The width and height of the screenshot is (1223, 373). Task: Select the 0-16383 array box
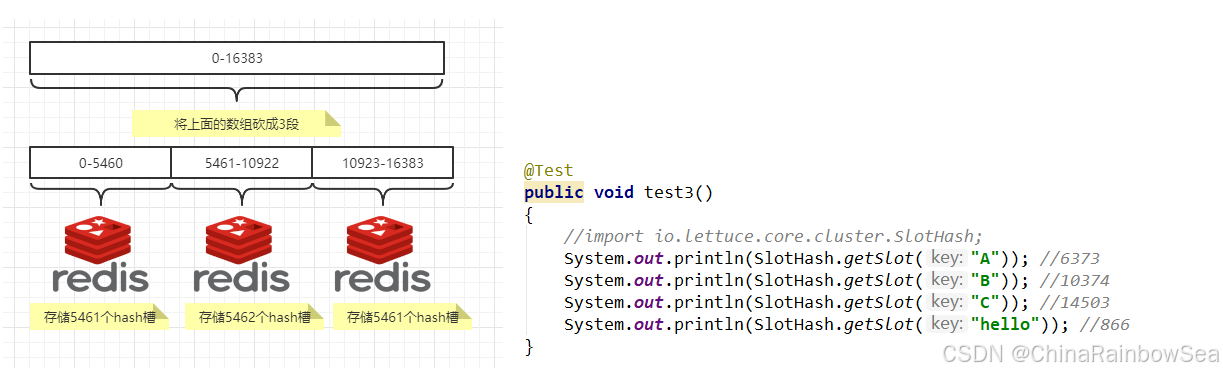coord(237,58)
